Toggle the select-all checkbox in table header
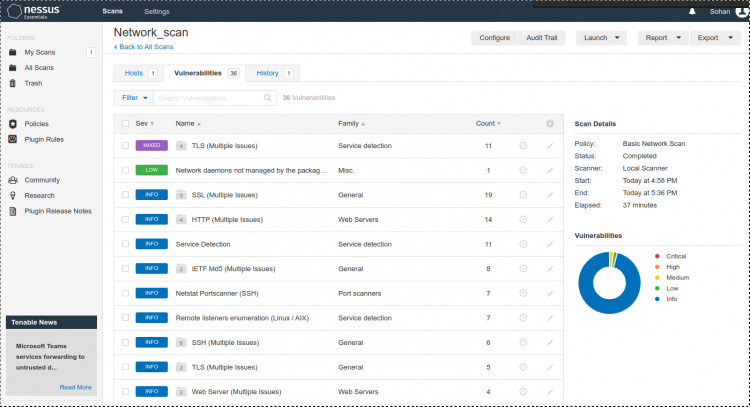The image size is (750, 407). coord(125,123)
